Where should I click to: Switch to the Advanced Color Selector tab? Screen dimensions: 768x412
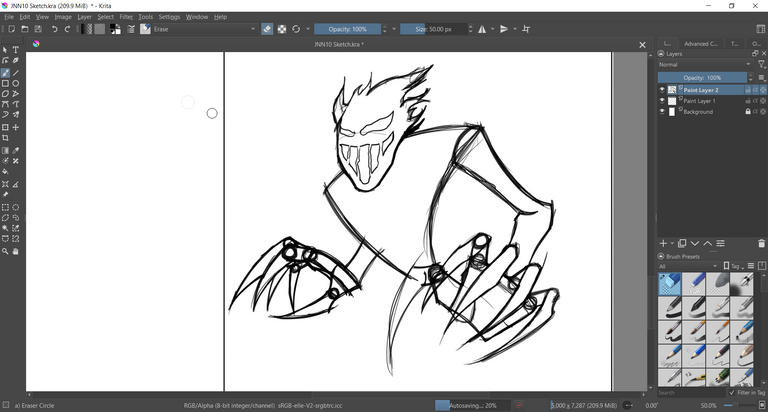[700, 44]
